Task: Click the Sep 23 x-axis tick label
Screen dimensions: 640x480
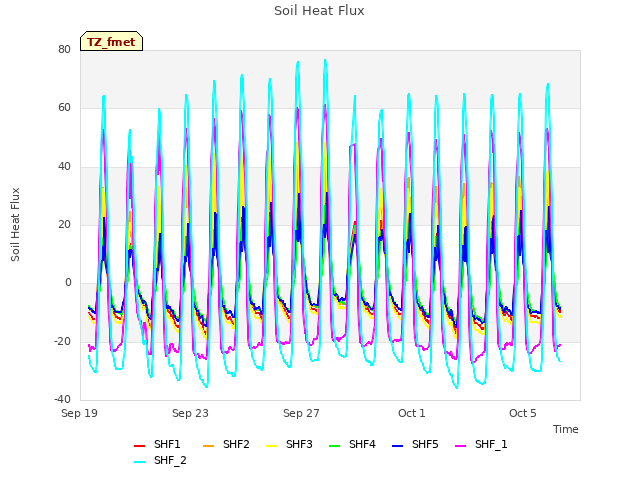Action: click(190, 413)
